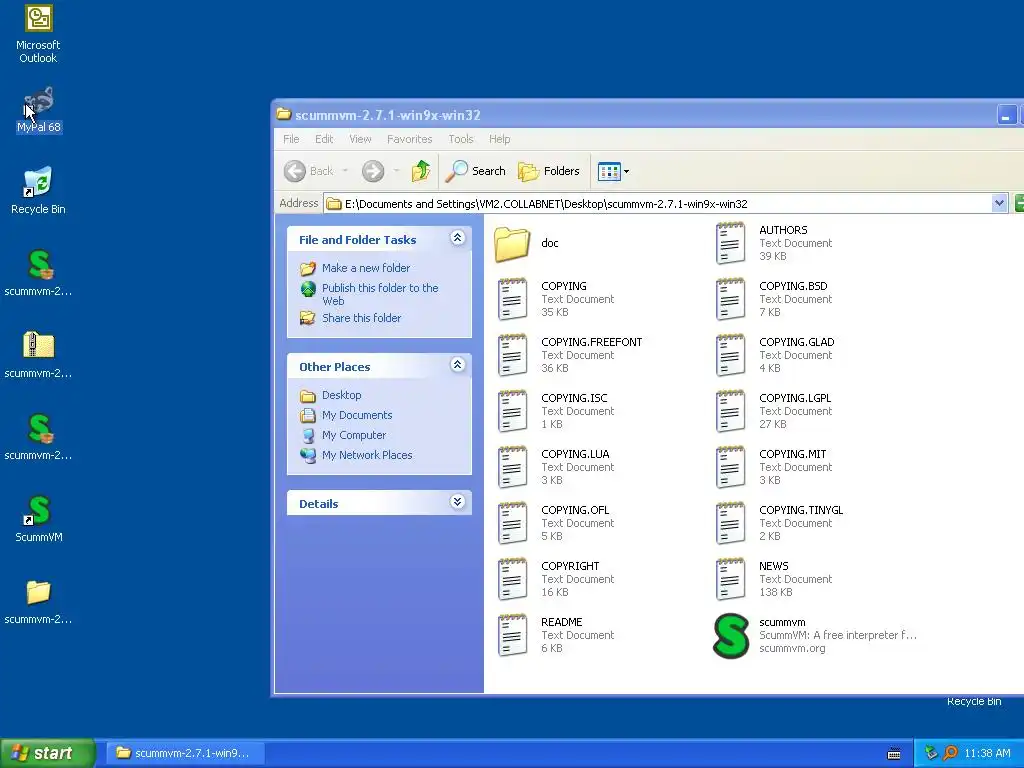This screenshot has height=768, width=1024.
Task: Go to My Computer in Other Places
Action: [x=353, y=435]
